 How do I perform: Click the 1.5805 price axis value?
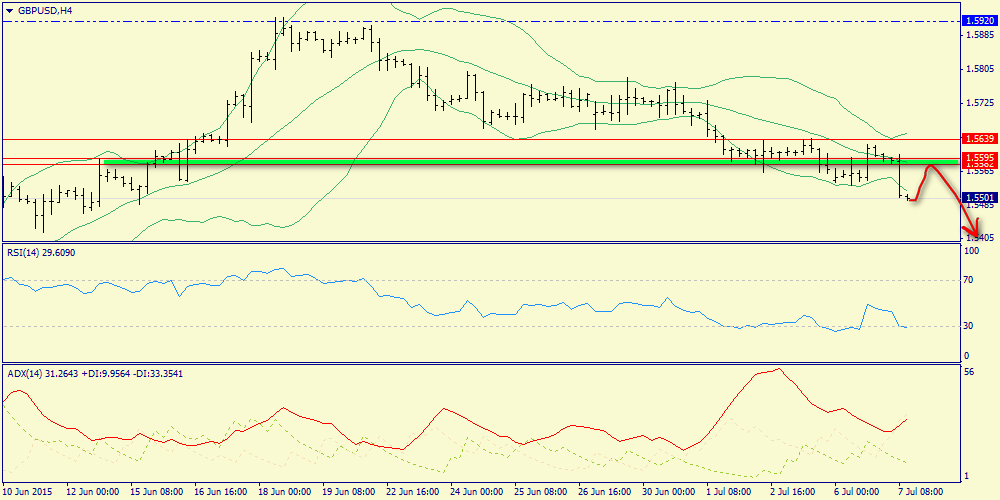pos(980,68)
